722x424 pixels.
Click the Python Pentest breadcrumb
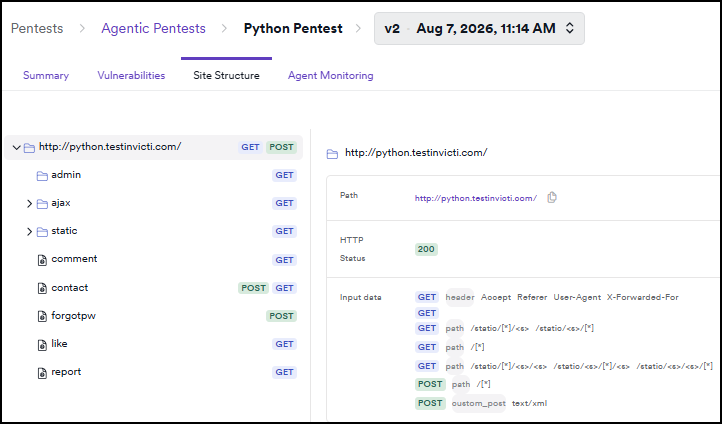pos(293,29)
